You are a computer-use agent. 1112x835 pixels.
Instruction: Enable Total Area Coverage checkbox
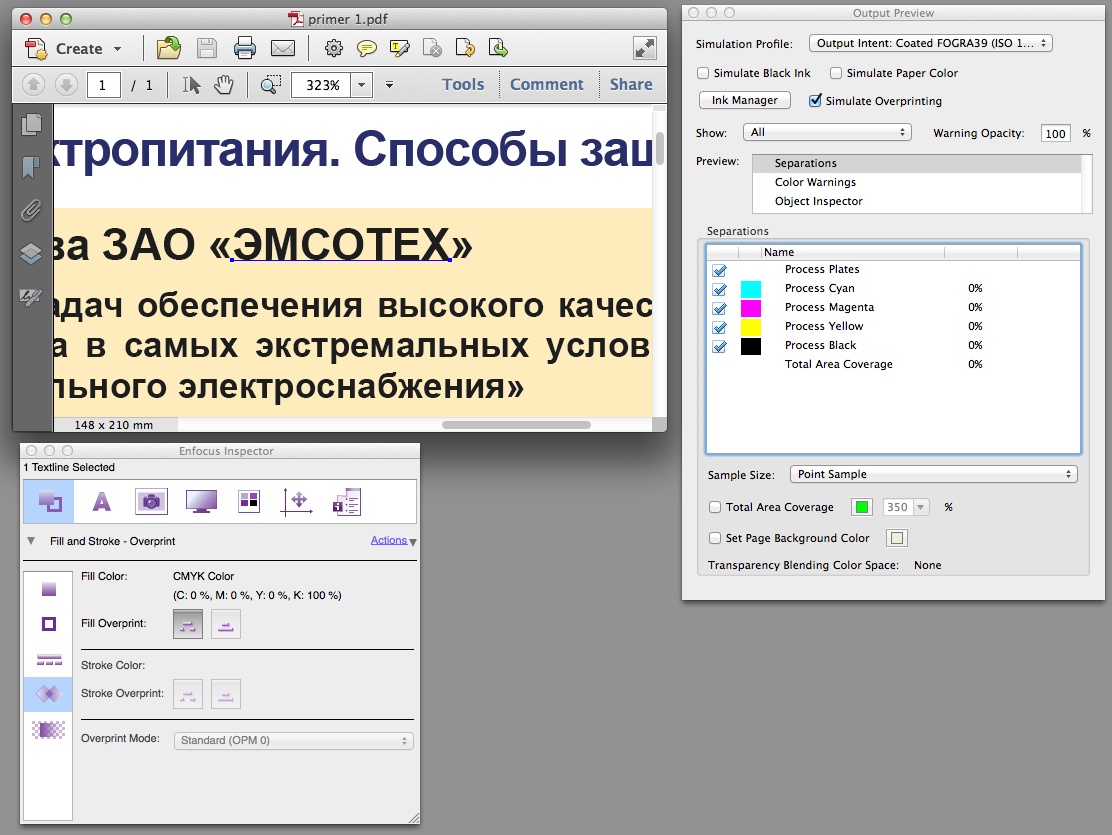pyautogui.click(x=715, y=507)
